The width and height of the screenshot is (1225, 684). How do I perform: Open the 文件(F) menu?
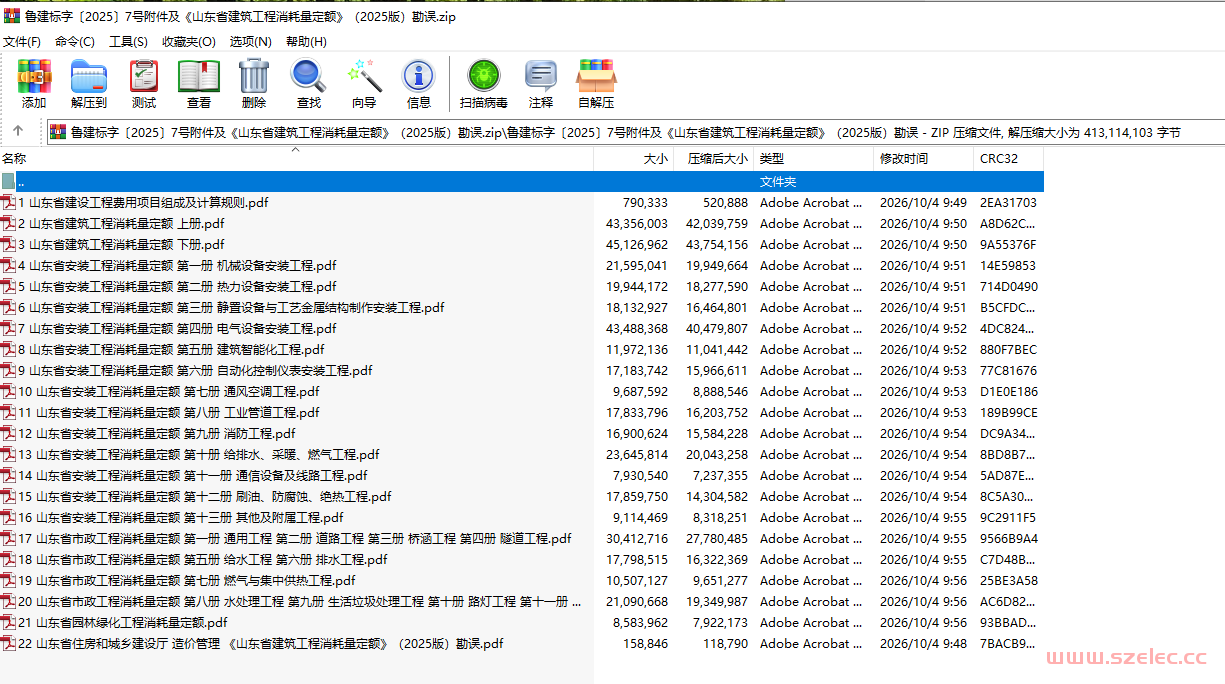pos(22,42)
